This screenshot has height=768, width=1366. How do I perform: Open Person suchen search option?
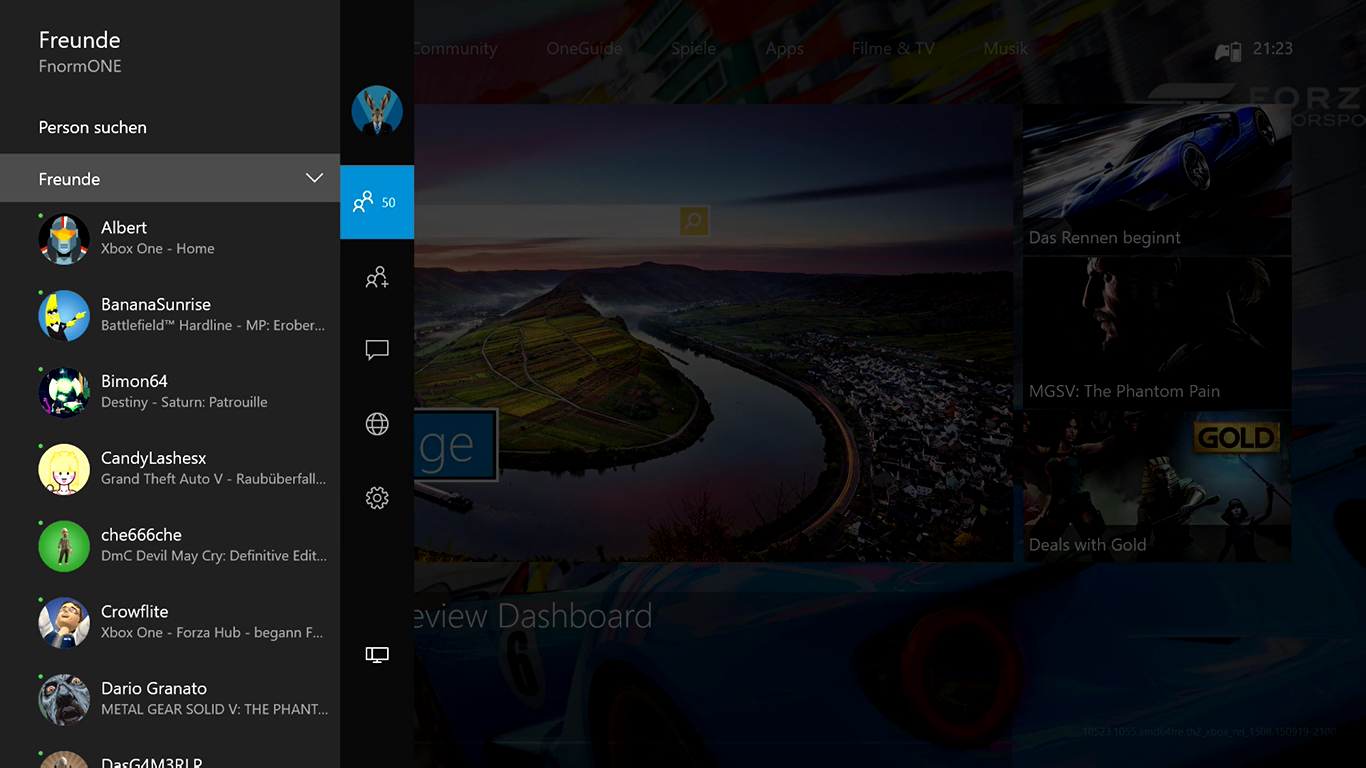93,128
